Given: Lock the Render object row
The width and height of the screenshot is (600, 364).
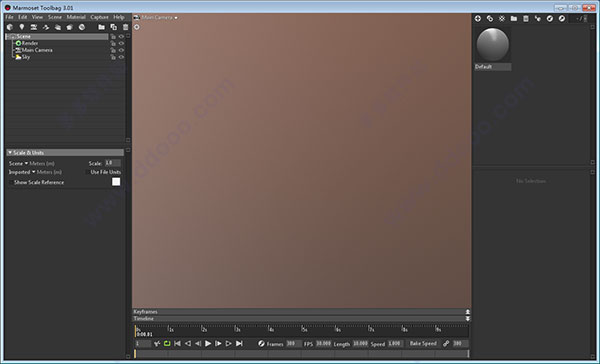Looking at the screenshot, I should point(113,43).
